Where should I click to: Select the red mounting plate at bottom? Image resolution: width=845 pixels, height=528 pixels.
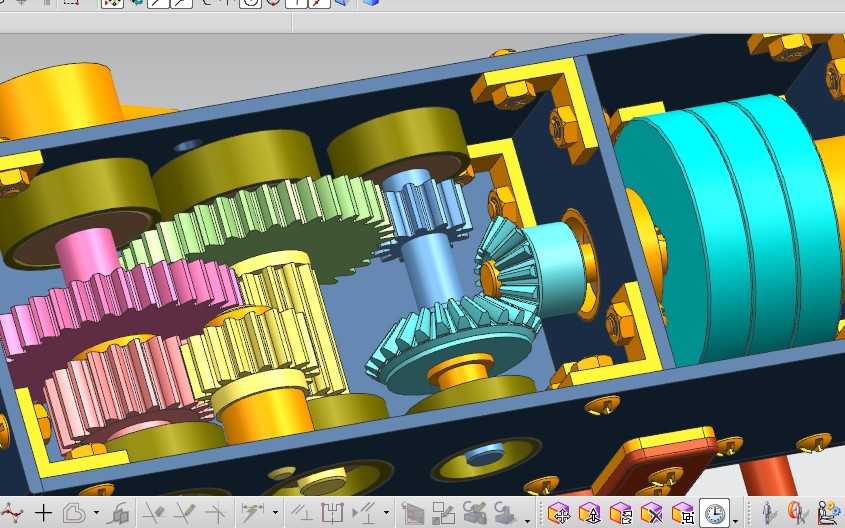[657, 461]
